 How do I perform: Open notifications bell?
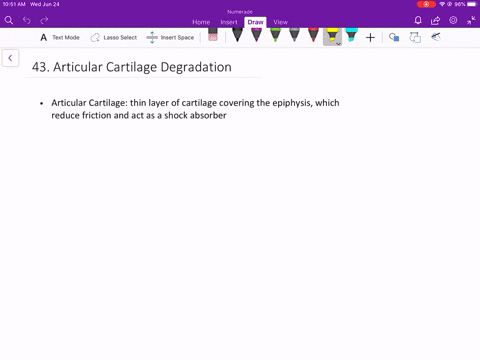click(418, 21)
